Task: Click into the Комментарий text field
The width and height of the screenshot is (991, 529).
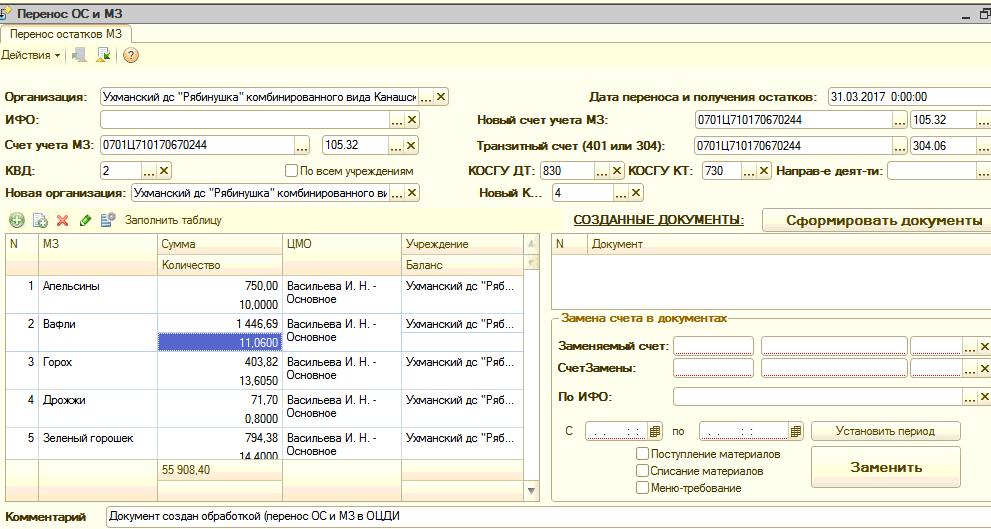Action: (x=540, y=517)
